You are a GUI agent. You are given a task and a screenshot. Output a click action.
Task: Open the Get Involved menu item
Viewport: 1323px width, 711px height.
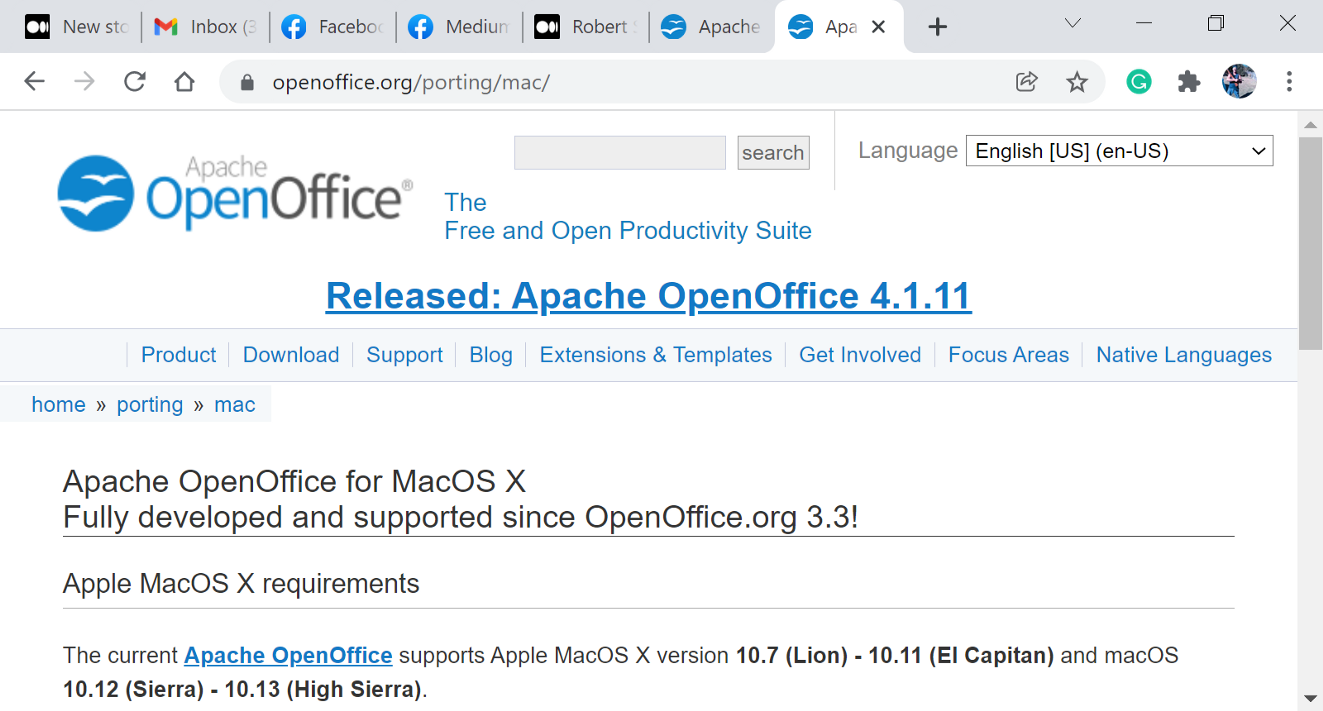pyautogui.click(x=860, y=355)
